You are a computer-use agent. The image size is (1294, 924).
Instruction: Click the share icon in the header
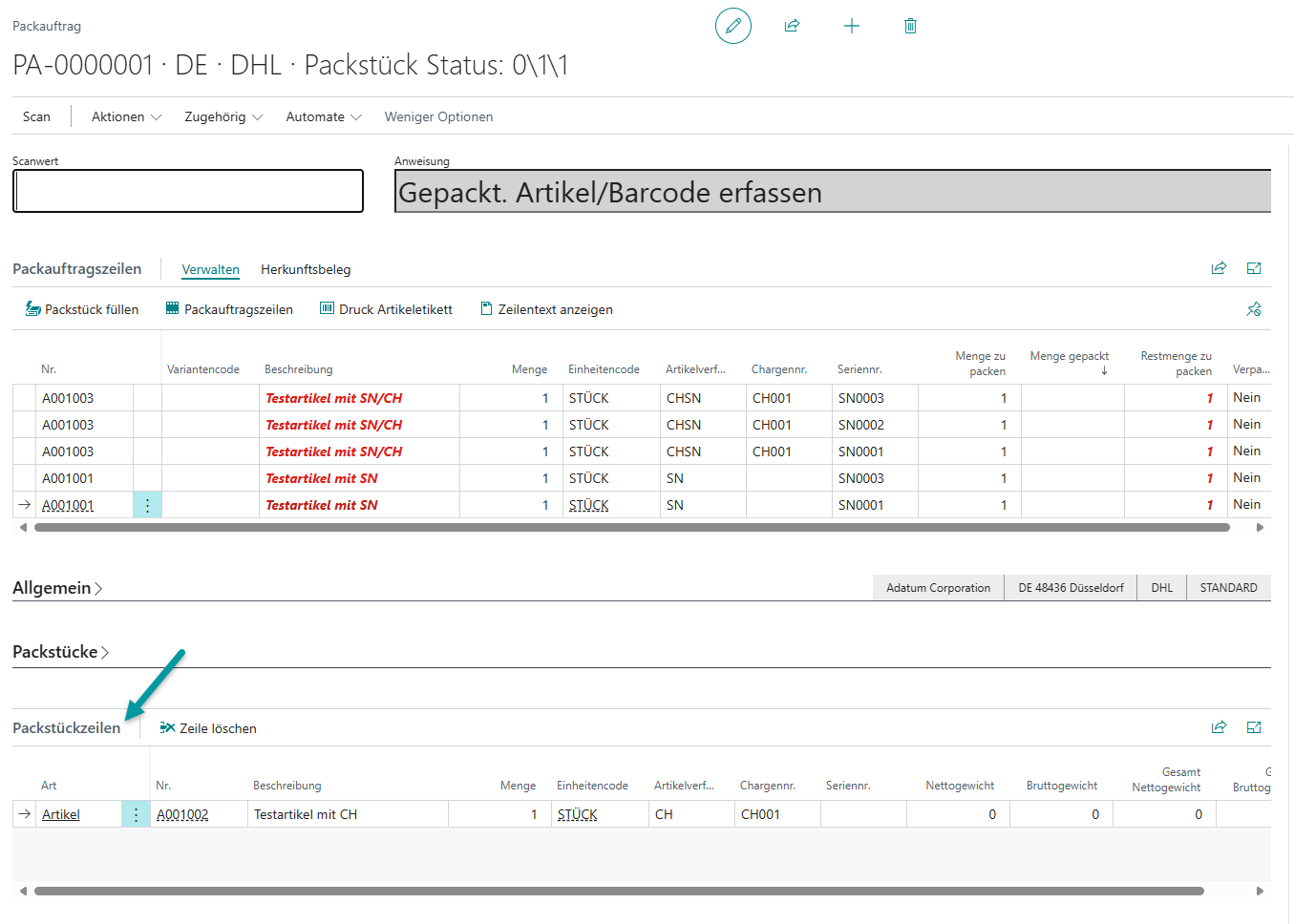coord(792,26)
